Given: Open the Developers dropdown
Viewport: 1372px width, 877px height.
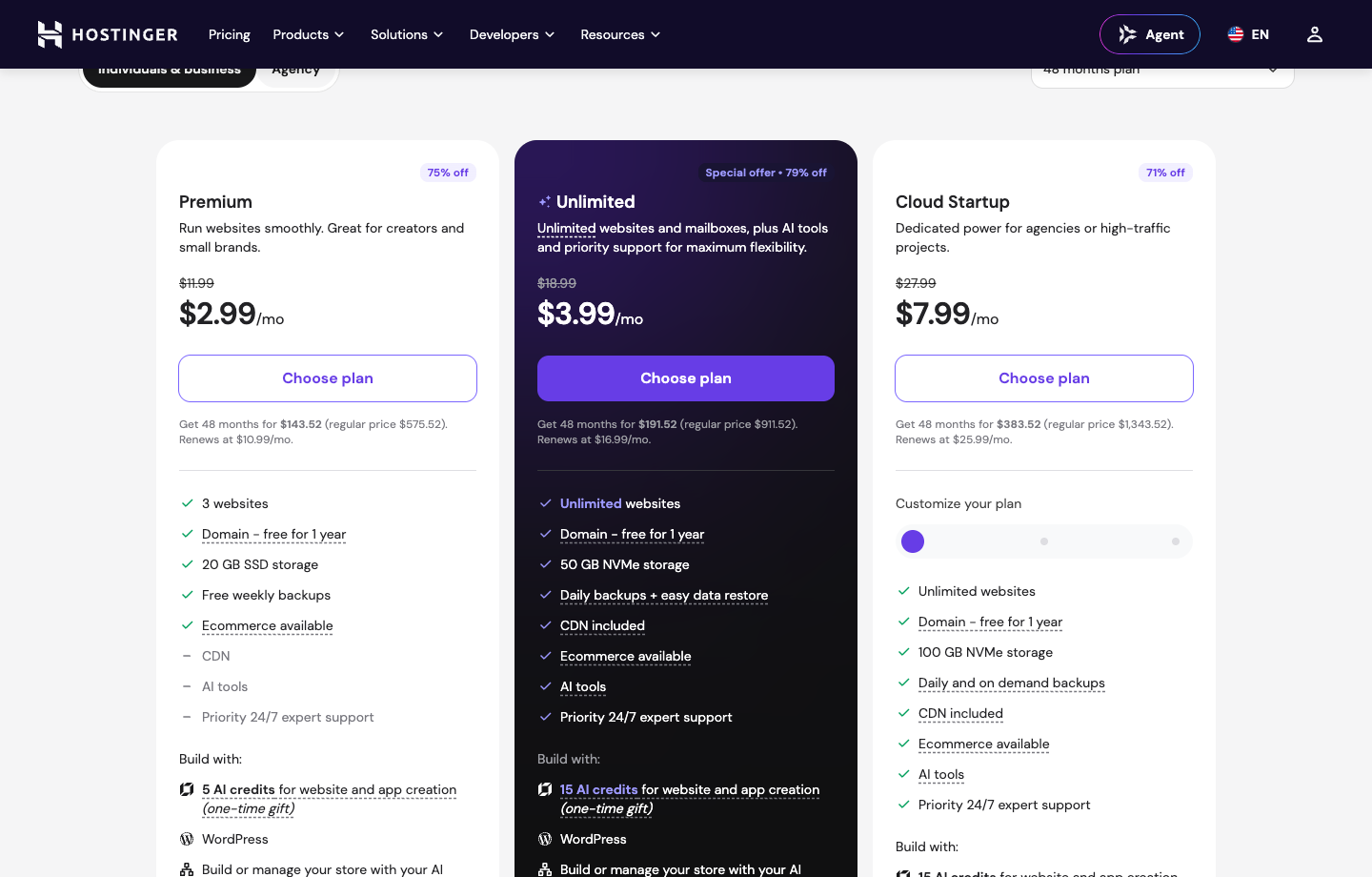Looking at the screenshot, I should tap(512, 34).
